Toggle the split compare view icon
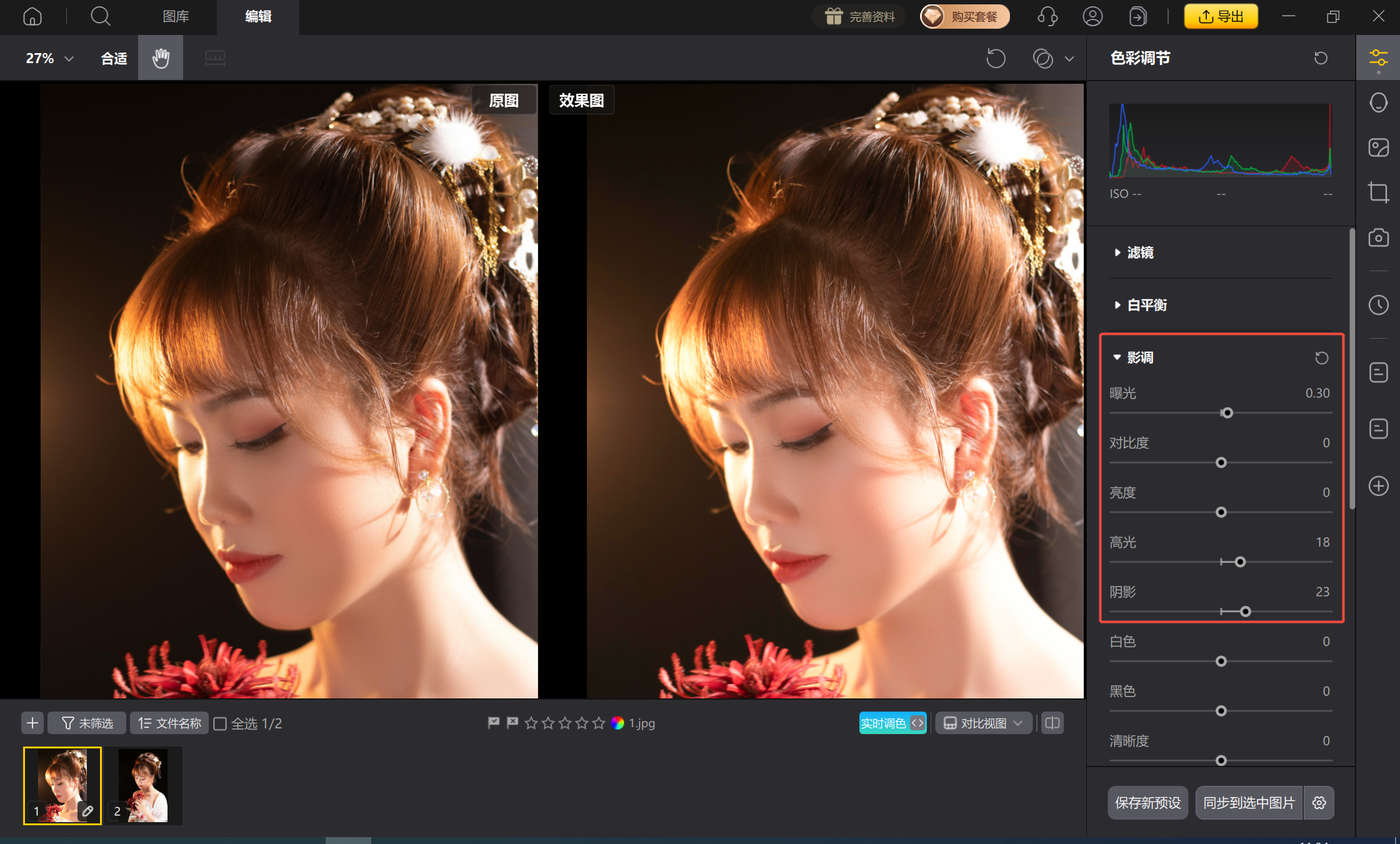The height and width of the screenshot is (844, 1400). [x=1052, y=723]
